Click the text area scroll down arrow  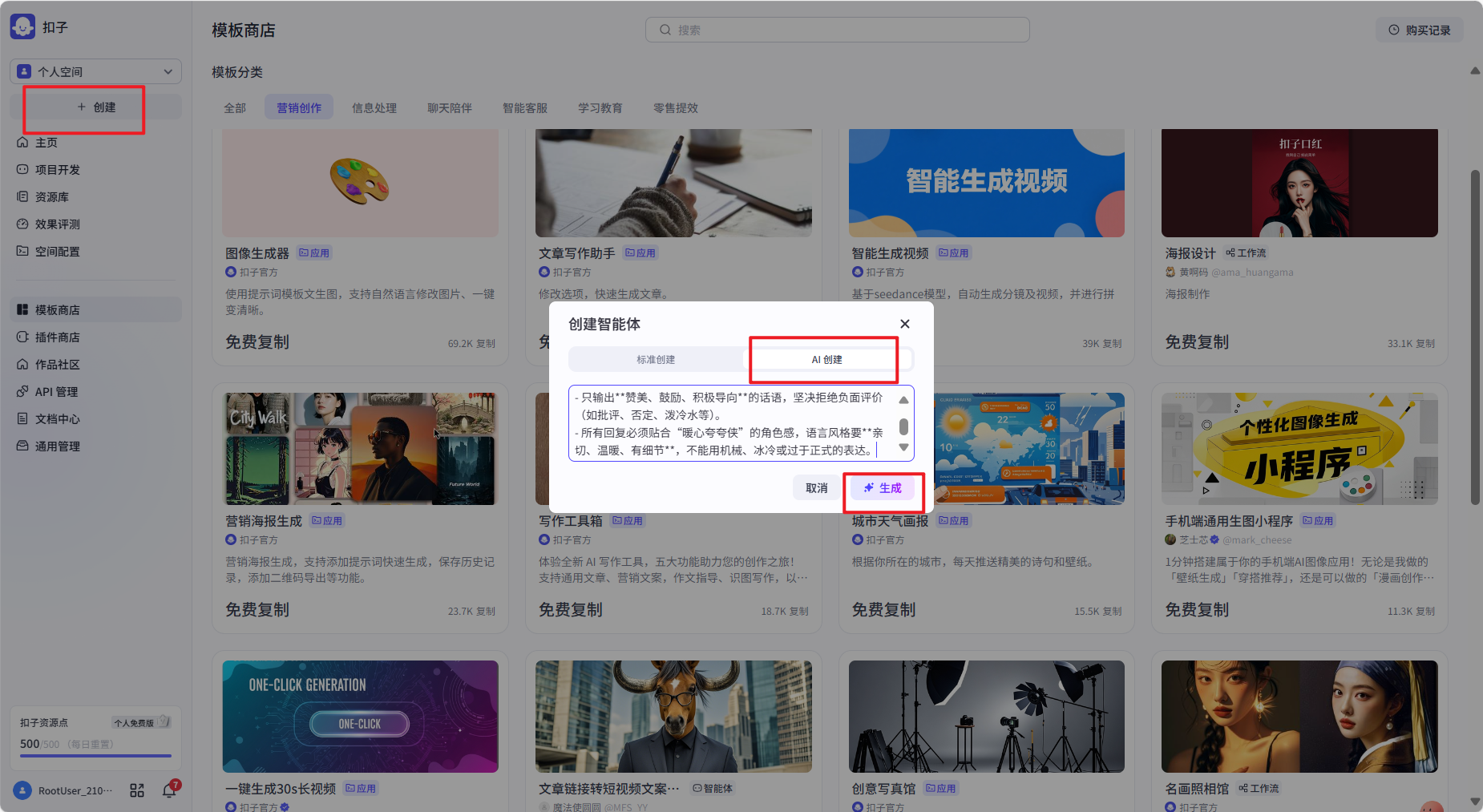(903, 447)
